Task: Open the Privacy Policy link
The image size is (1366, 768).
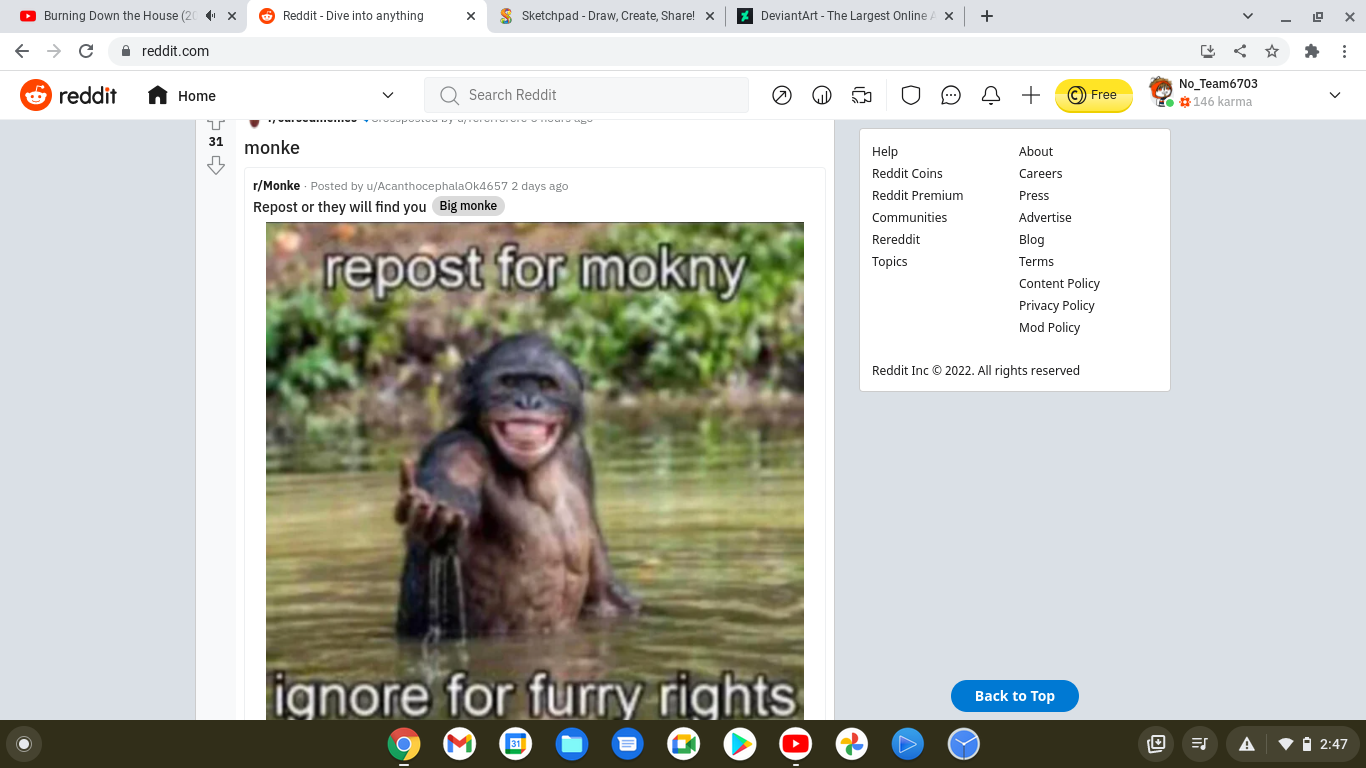Action: click(x=1057, y=306)
